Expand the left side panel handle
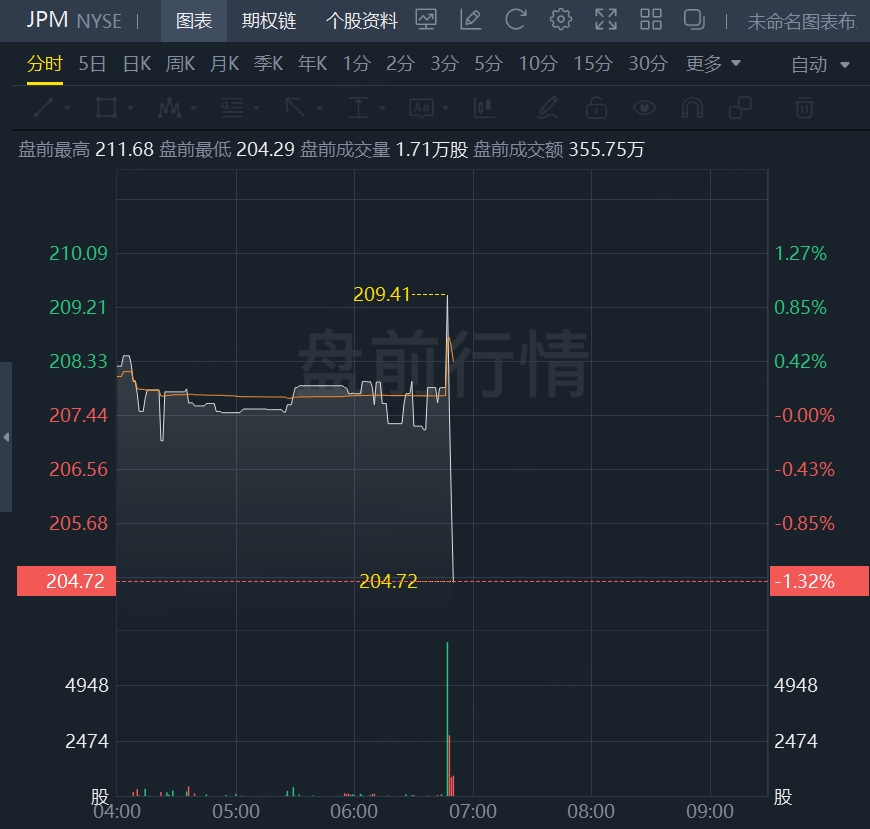Screen dimensions: 870x829 (6, 437)
